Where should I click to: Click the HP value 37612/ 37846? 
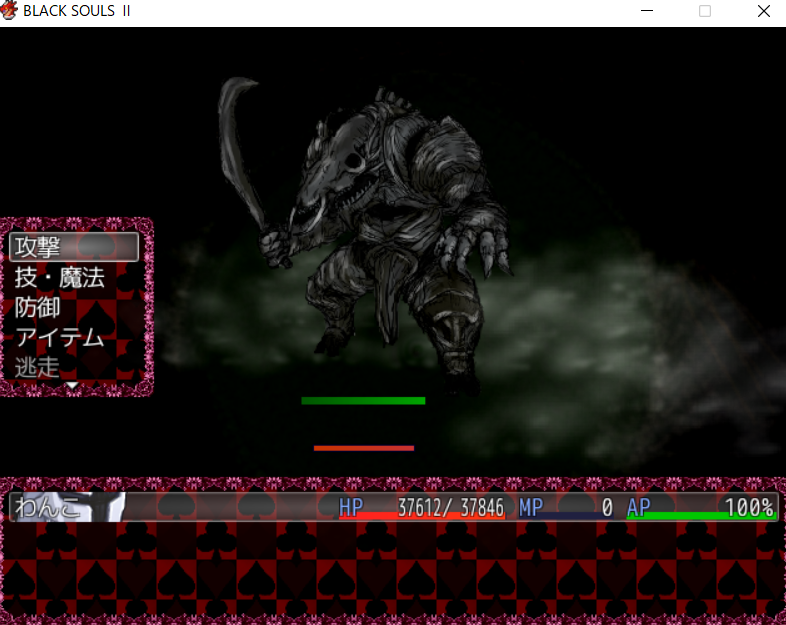(450, 508)
